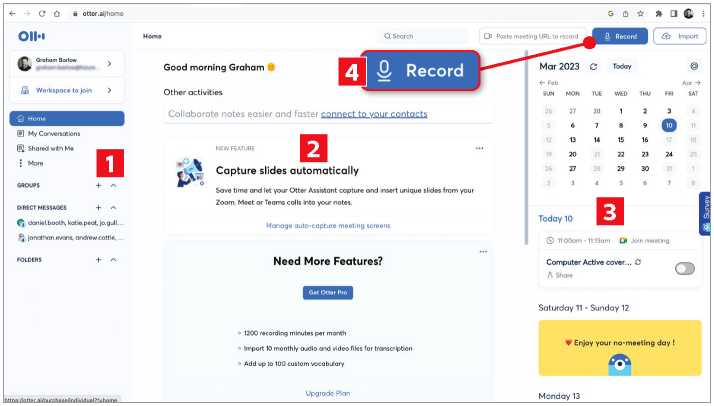
Task: Open options menu for Capture slides card
Action: coord(479,148)
